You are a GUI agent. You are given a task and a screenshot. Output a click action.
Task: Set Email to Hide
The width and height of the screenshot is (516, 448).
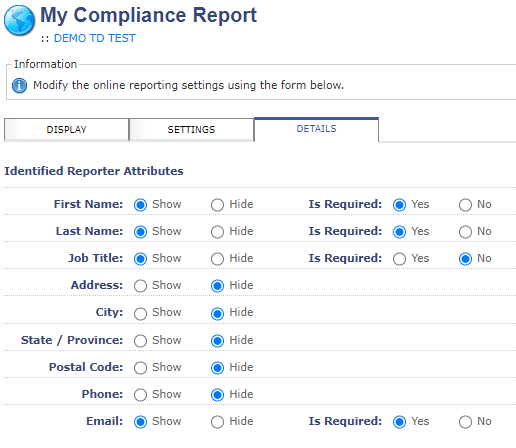[x=217, y=422]
